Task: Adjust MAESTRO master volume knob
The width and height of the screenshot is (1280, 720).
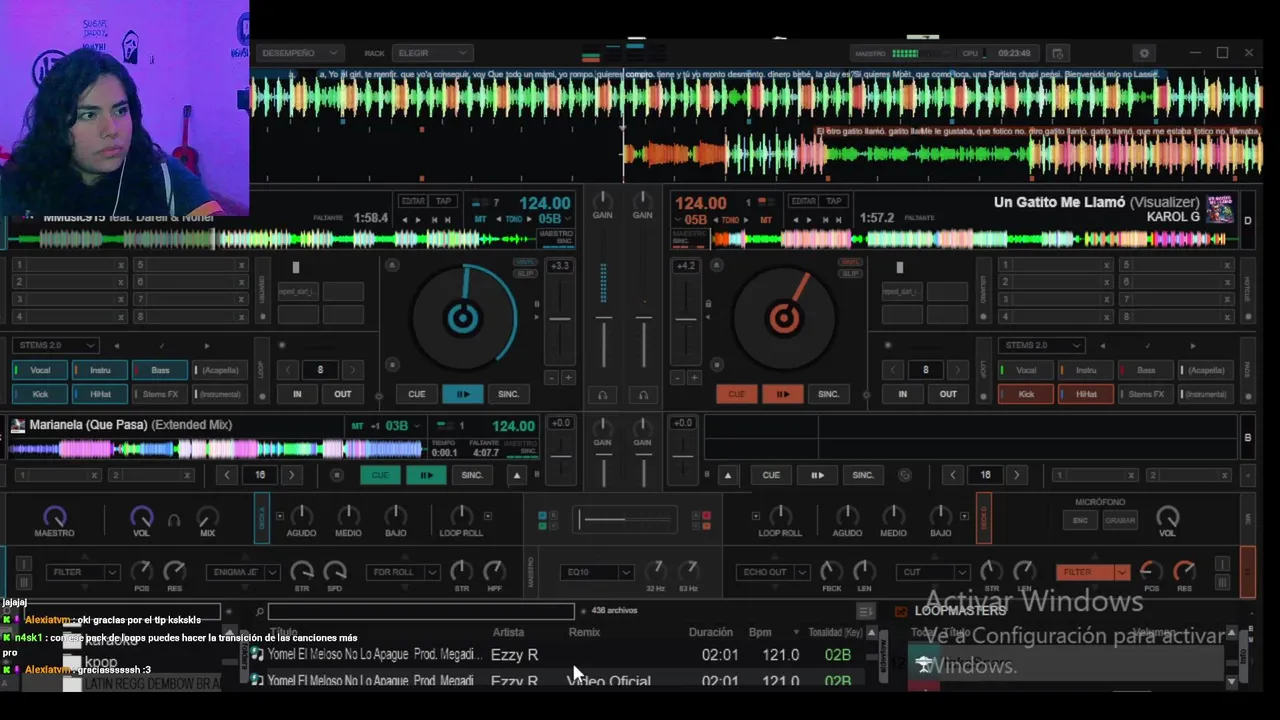Action: pos(54,516)
